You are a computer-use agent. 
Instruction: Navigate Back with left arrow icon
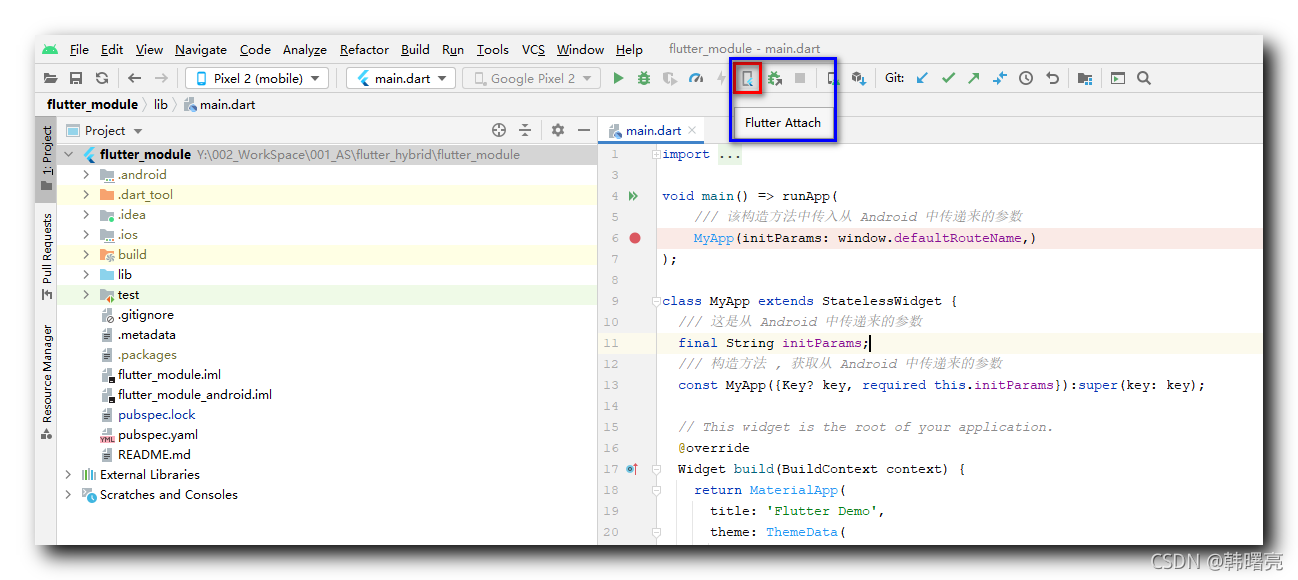click(135, 78)
